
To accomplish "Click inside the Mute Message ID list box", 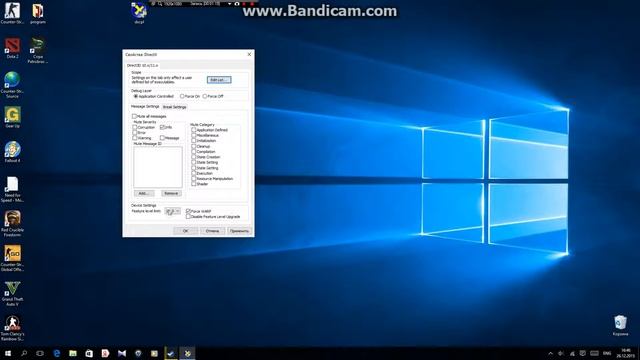I will 158,167.
